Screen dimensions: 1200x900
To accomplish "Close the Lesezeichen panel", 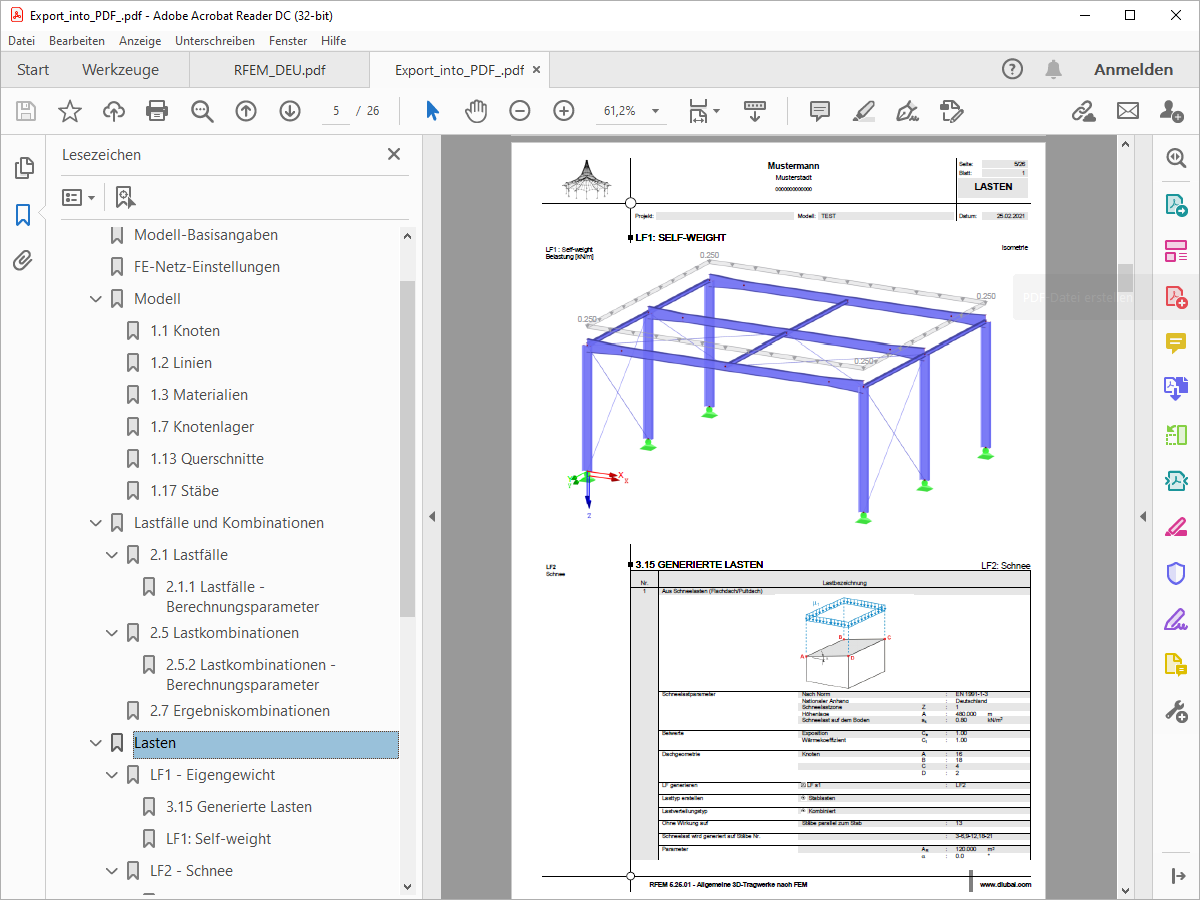I will click(394, 154).
